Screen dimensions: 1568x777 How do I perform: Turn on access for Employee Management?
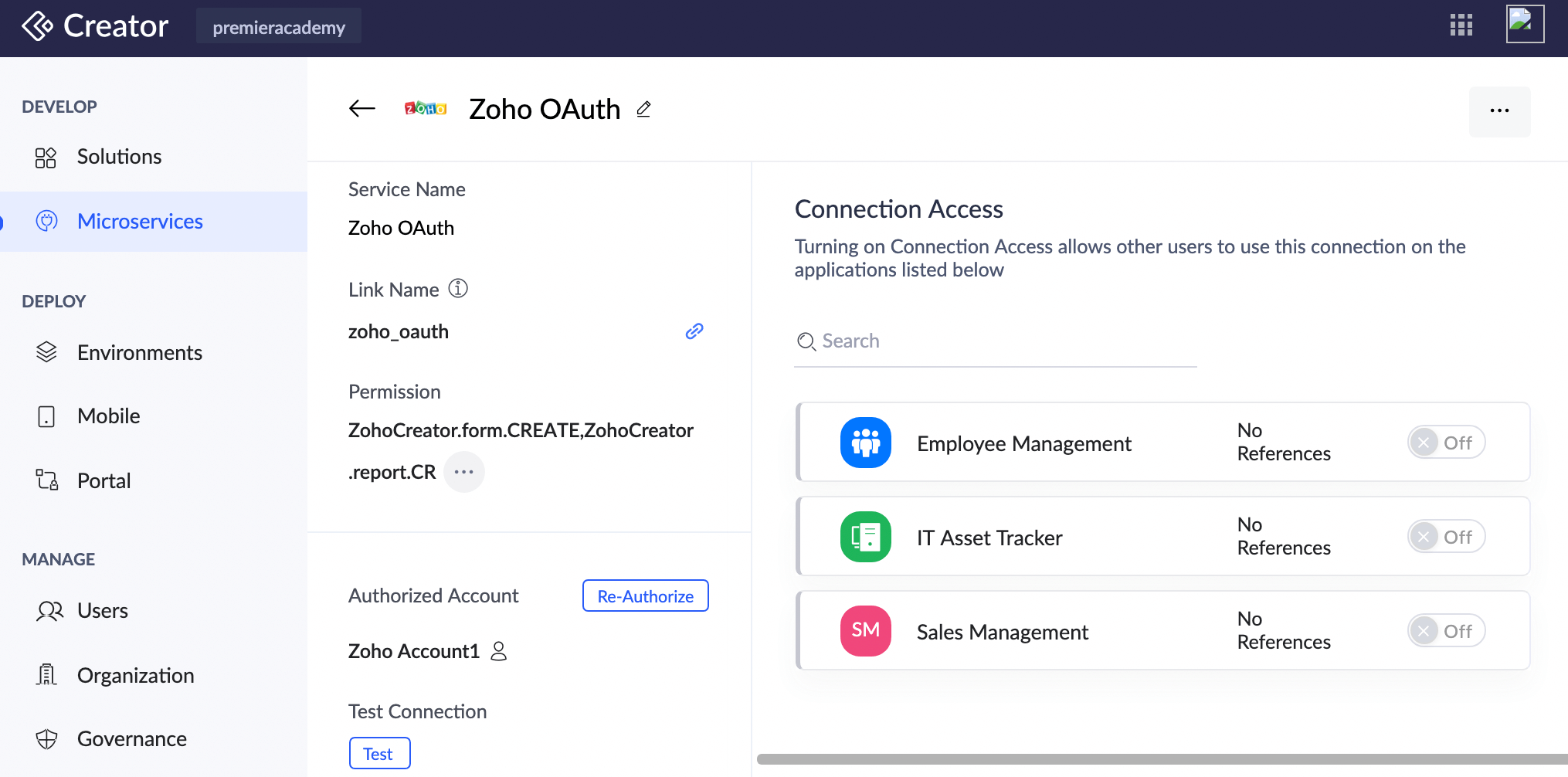[x=1446, y=443]
